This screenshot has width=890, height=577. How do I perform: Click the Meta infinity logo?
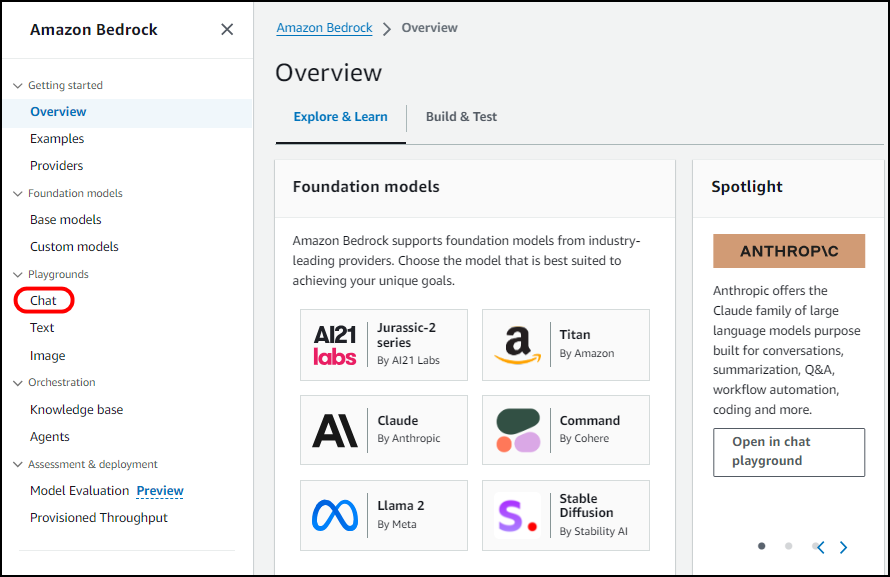pos(335,516)
